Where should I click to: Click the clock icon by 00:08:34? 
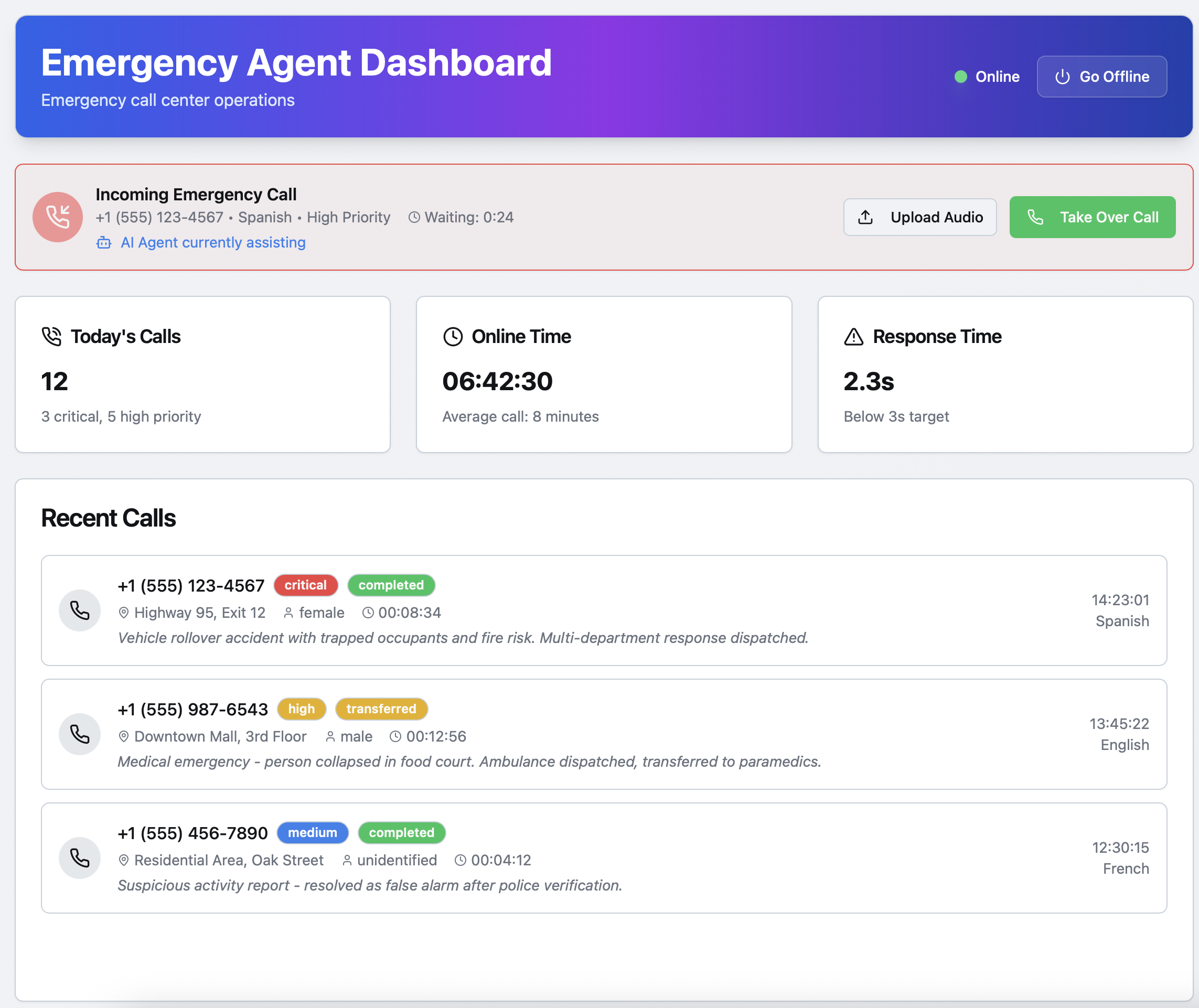click(368, 613)
